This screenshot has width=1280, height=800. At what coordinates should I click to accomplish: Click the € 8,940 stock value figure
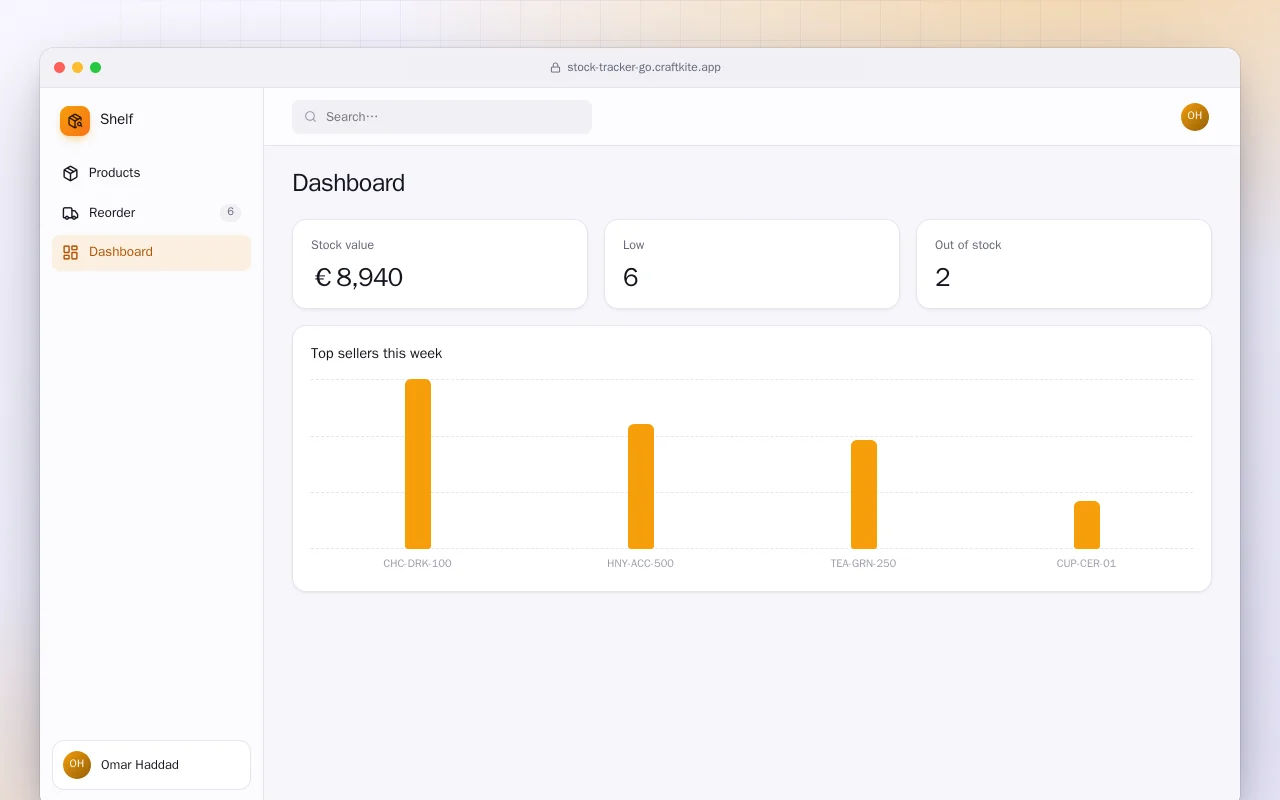coord(358,278)
